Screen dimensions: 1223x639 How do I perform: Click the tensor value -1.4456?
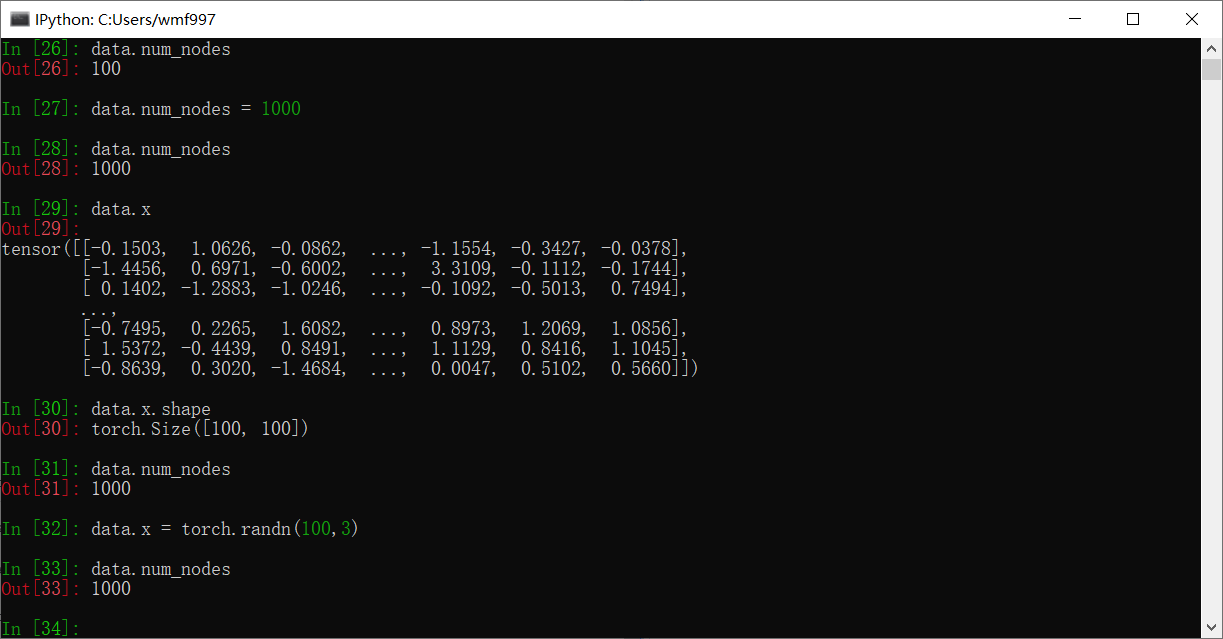pos(126,269)
